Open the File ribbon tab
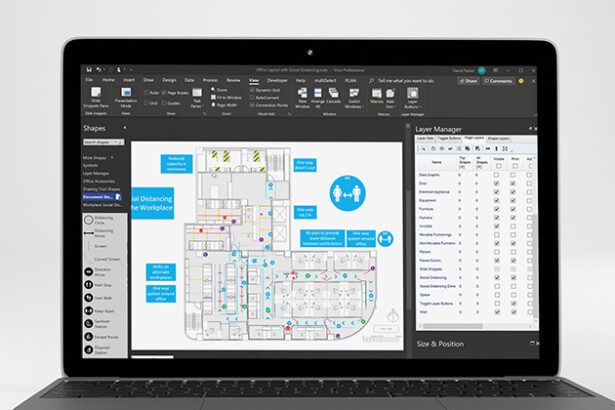615x410 pixels. pyautogui.click(x=89, y=80)
